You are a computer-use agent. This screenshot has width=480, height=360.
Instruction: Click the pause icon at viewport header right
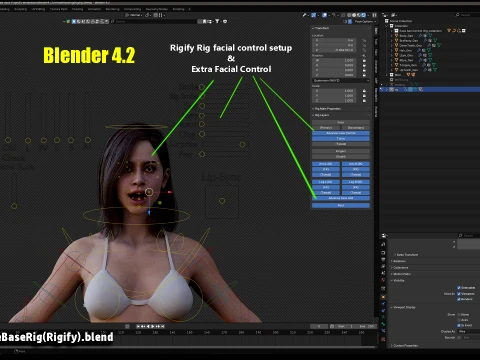click(374, 15)
